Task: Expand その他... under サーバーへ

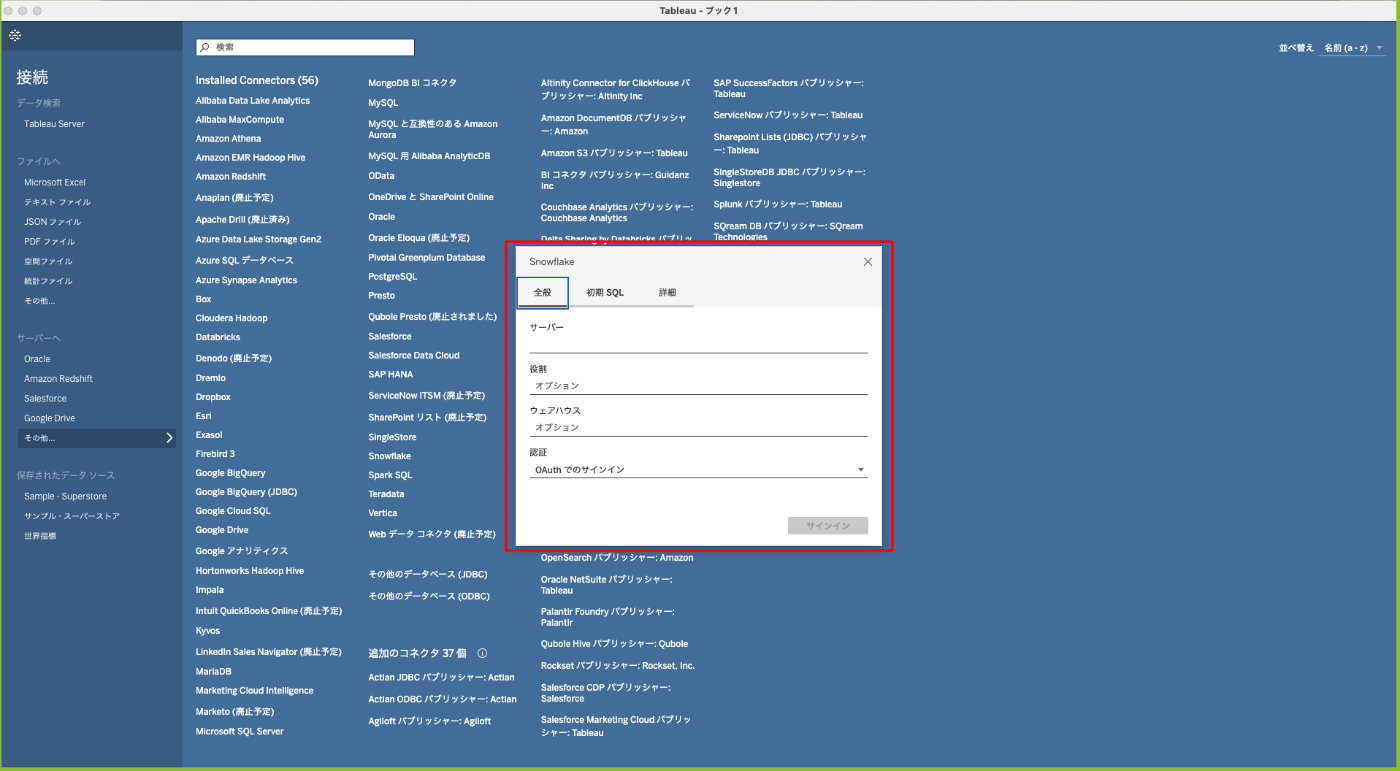Action: click(x=97, y=438)
